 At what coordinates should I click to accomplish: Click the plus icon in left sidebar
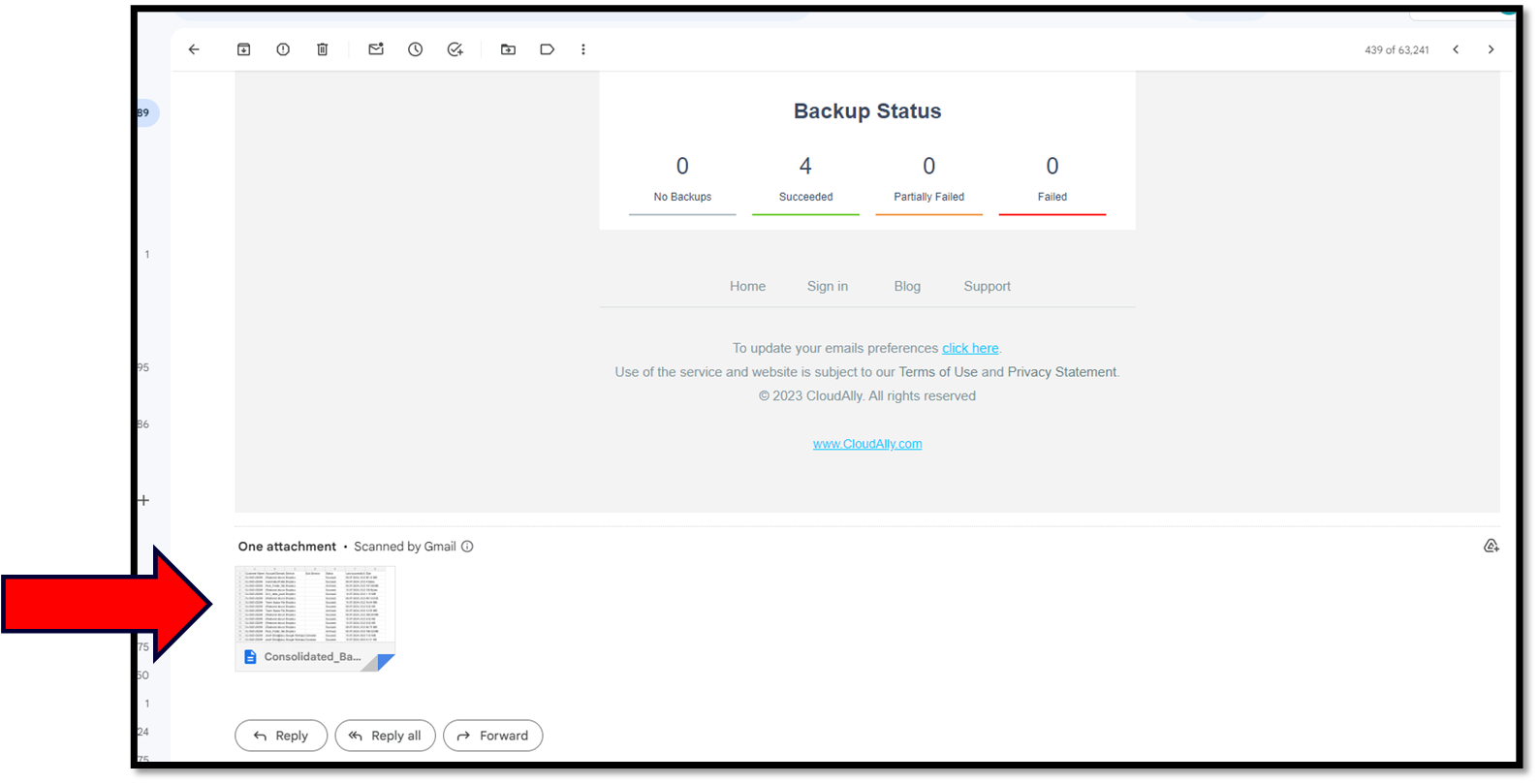coord(143,500)
